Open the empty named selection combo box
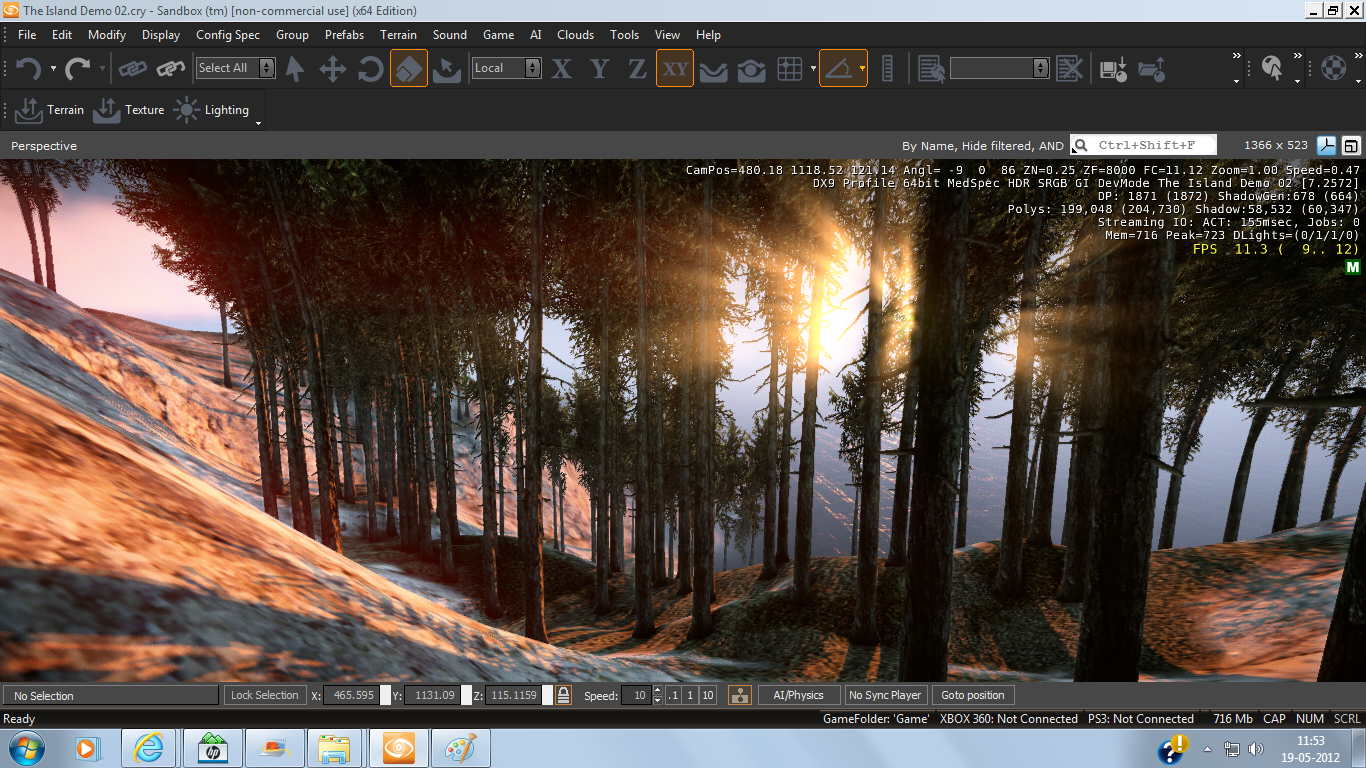This screenshot has width=1366, height=768. click(x=999, y=68)
